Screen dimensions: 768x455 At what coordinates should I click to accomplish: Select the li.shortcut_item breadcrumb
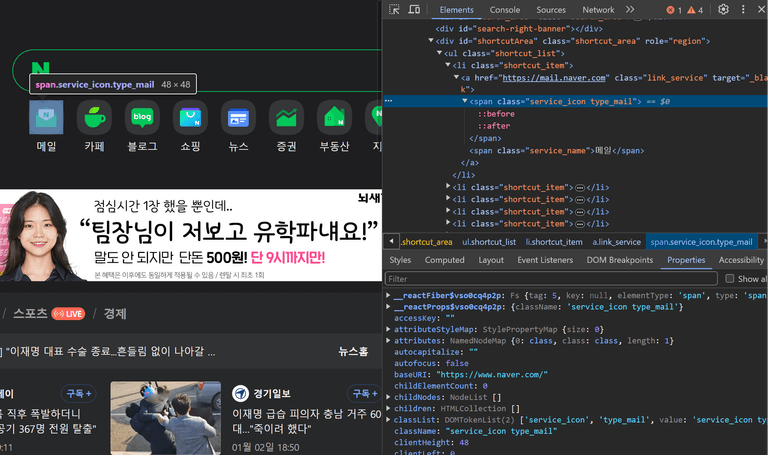tap(554, 242)
